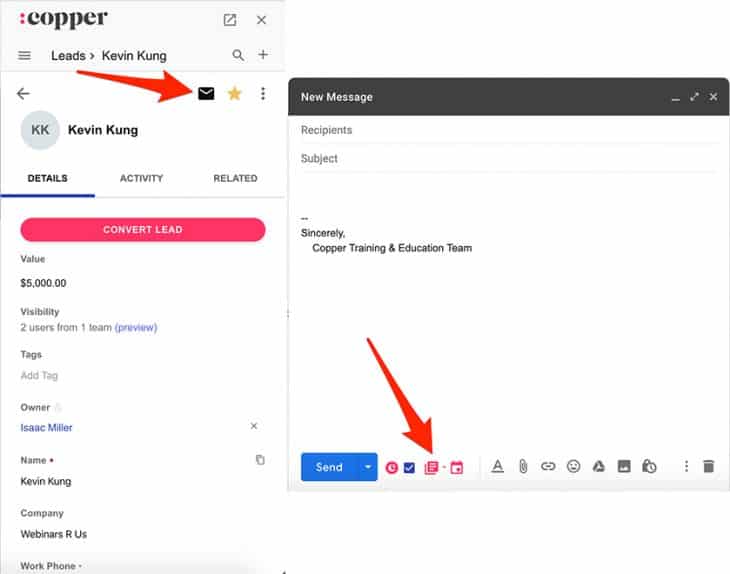Insert an emoji
Screen dimensions: 730x574
(574, 466)
